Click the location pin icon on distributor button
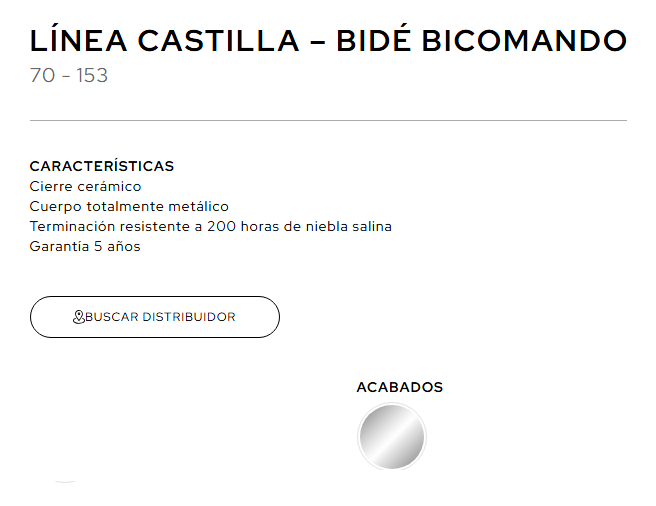Screen dimensions: 656x506 [79, 317]
